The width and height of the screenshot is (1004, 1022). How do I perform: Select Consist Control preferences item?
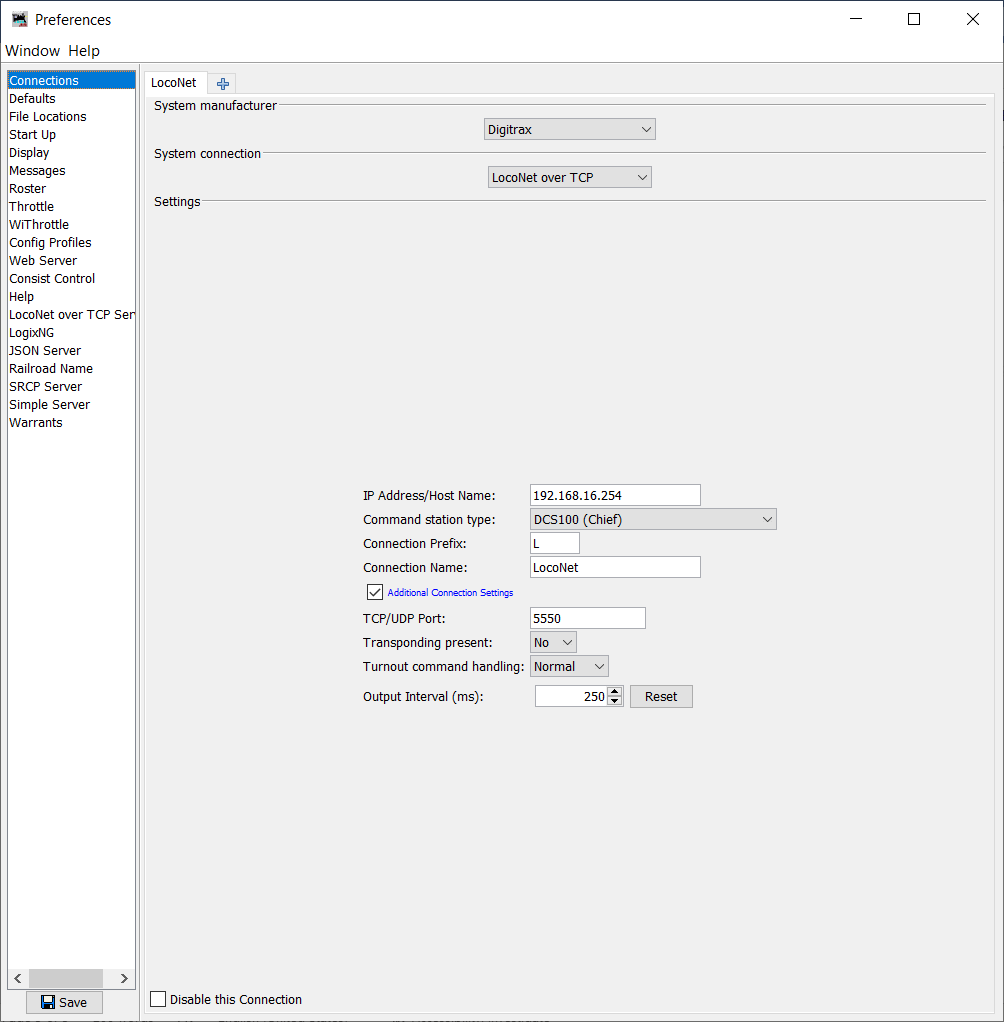pos(72,278)
